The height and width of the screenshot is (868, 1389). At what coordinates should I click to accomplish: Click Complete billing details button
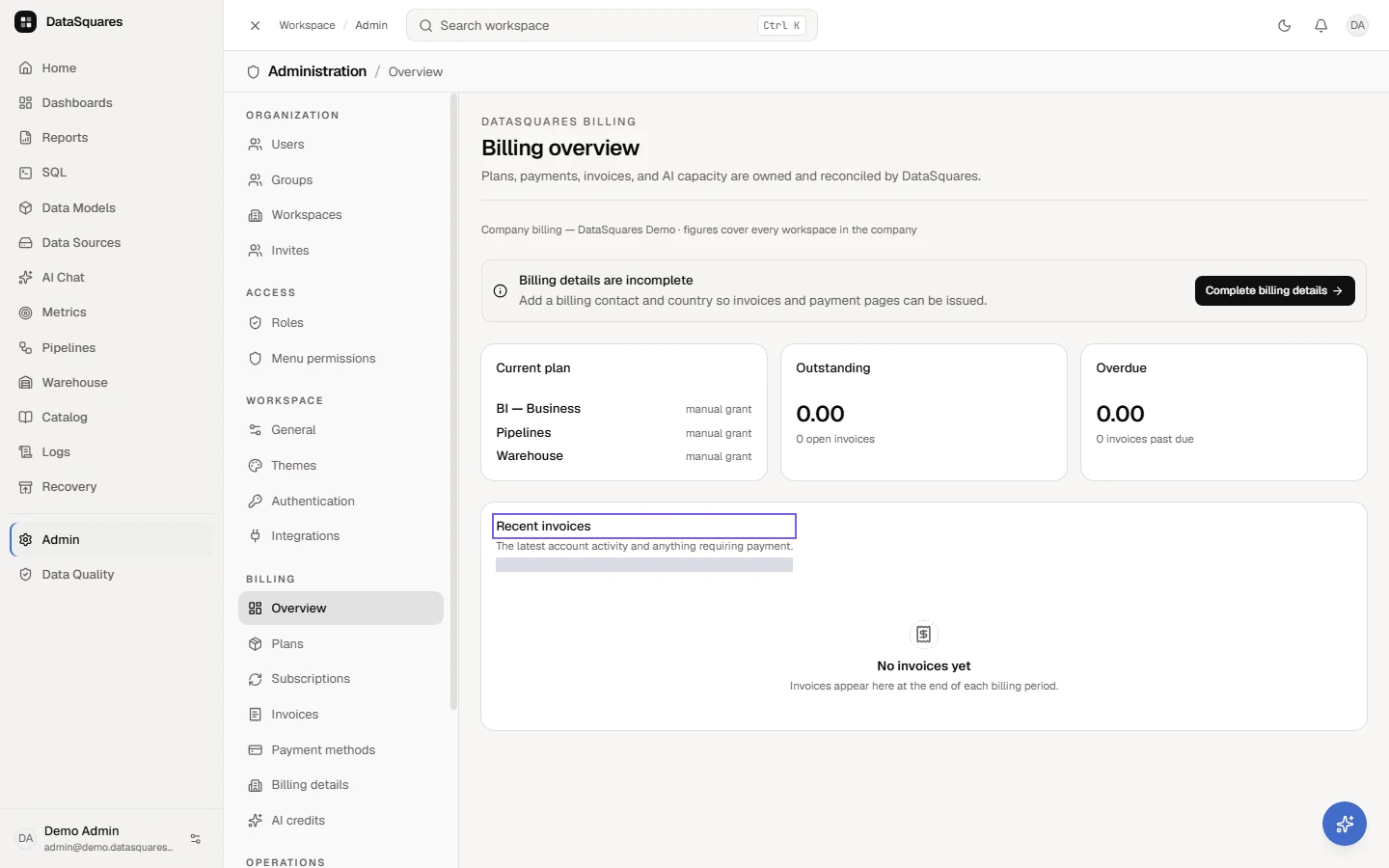click(1274, 290)
